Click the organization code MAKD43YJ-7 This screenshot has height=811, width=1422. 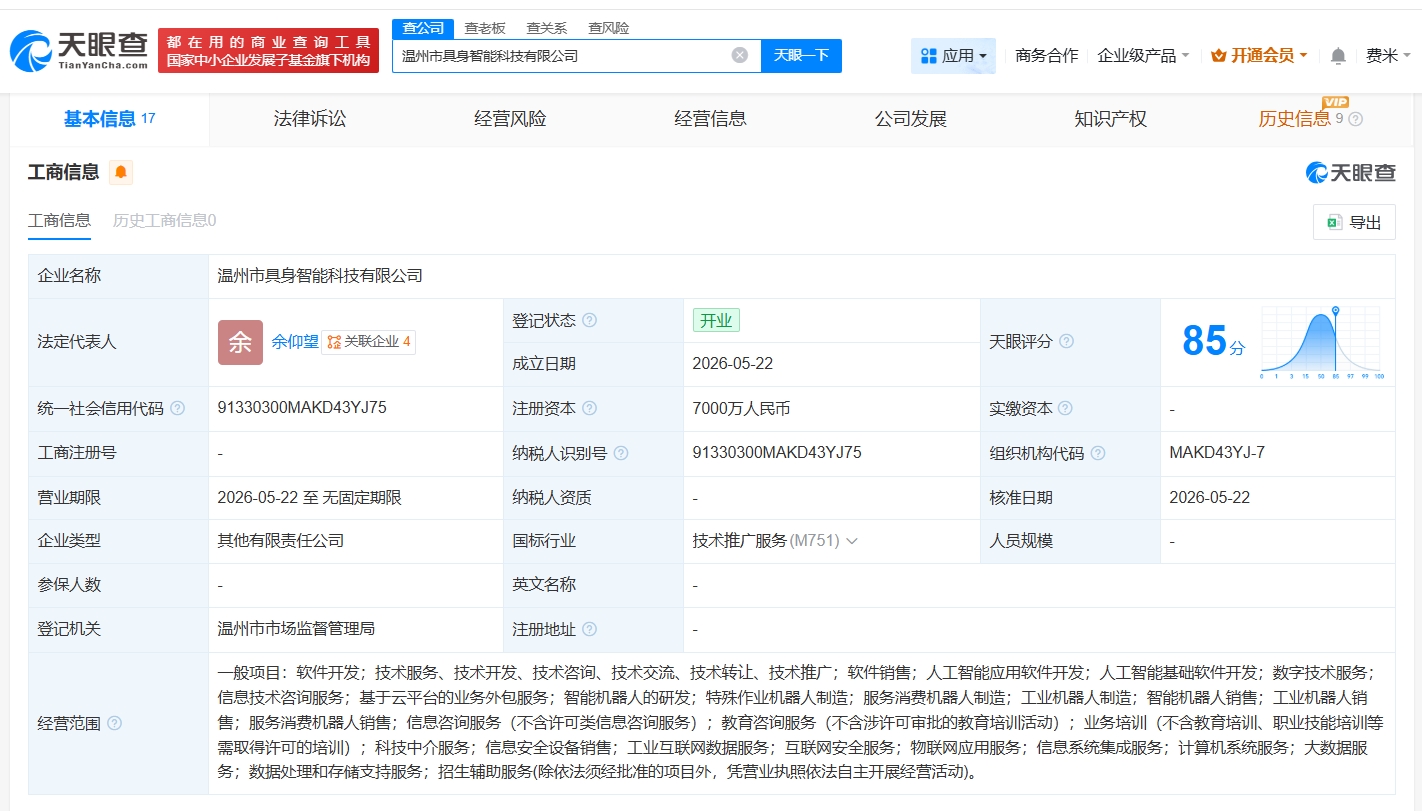pyautogui.click(x=1217, y=453)
